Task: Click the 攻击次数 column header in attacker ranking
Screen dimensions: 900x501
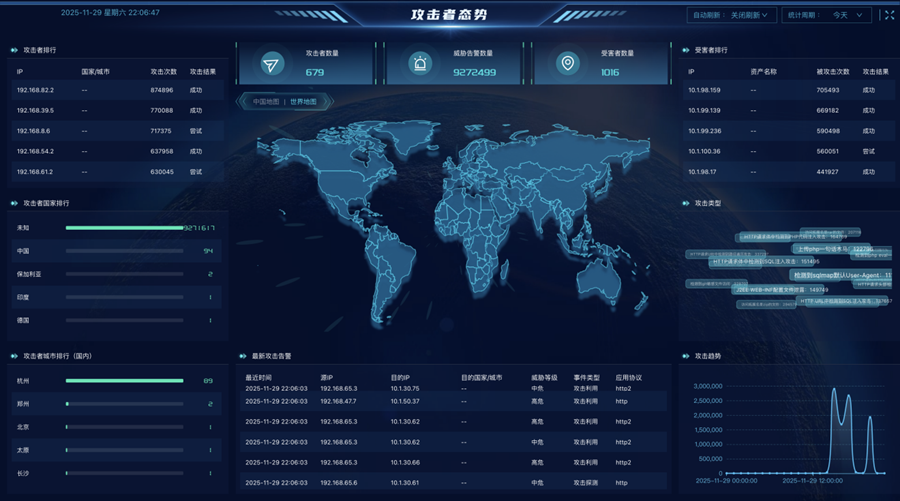Action: [x=164, y=72]
